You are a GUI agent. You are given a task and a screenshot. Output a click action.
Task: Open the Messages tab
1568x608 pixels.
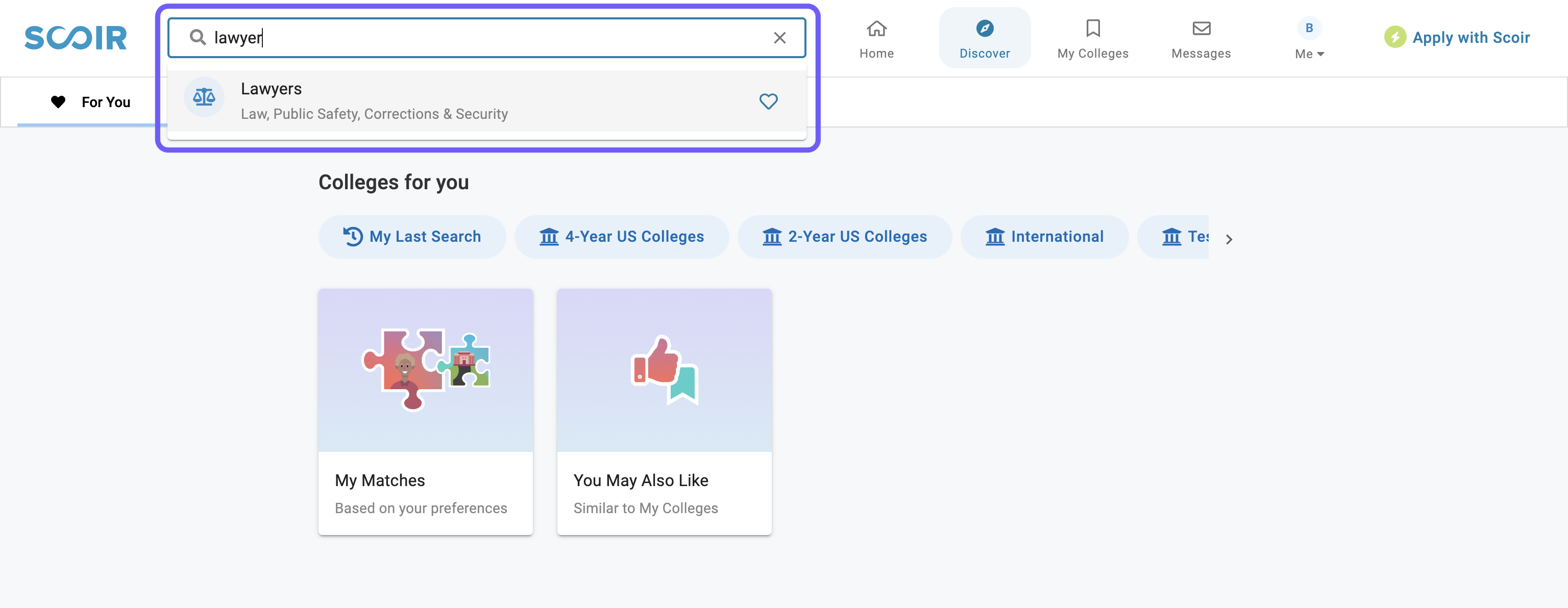click(x=1201, y=39)
